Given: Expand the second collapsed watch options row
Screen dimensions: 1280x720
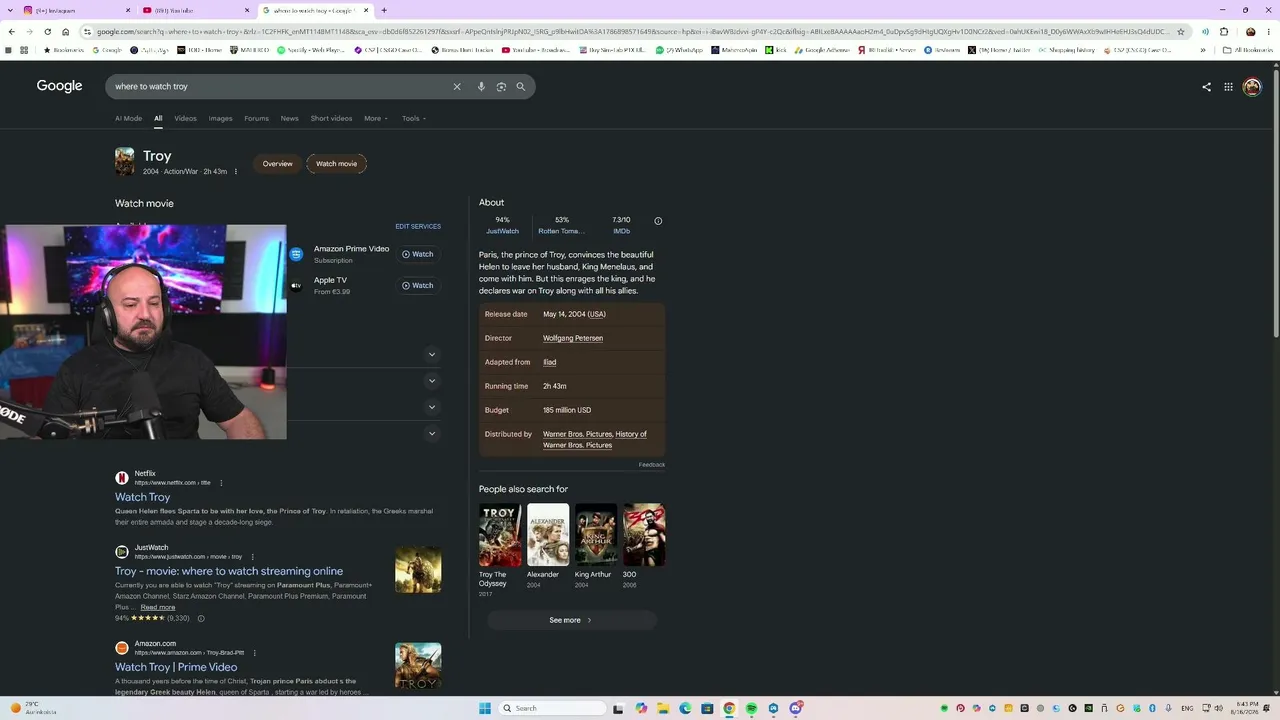Looking at the screenshot, I should 432,381.
